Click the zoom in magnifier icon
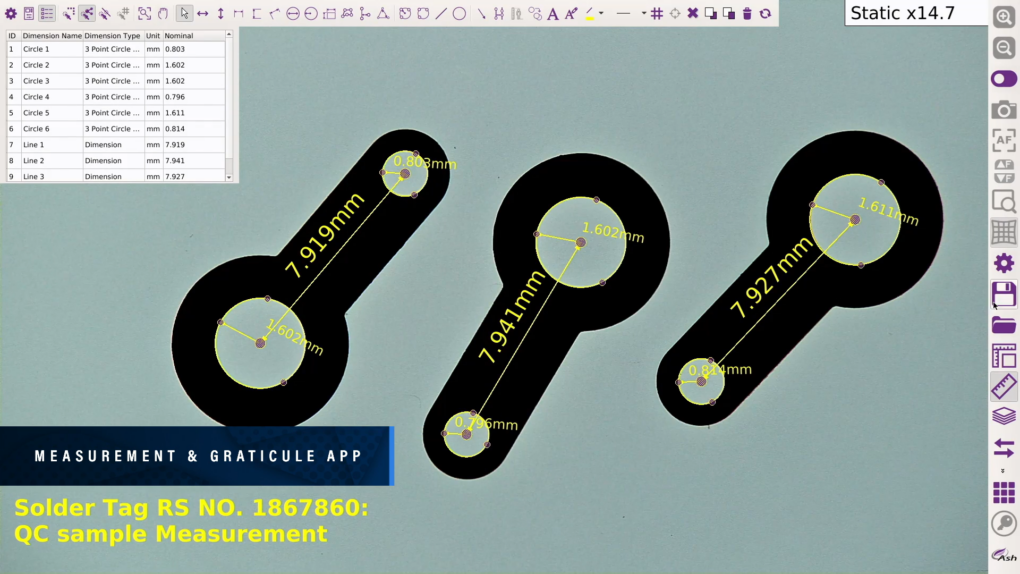This screenshot has width=1020, height=574. coord(1003,17)
